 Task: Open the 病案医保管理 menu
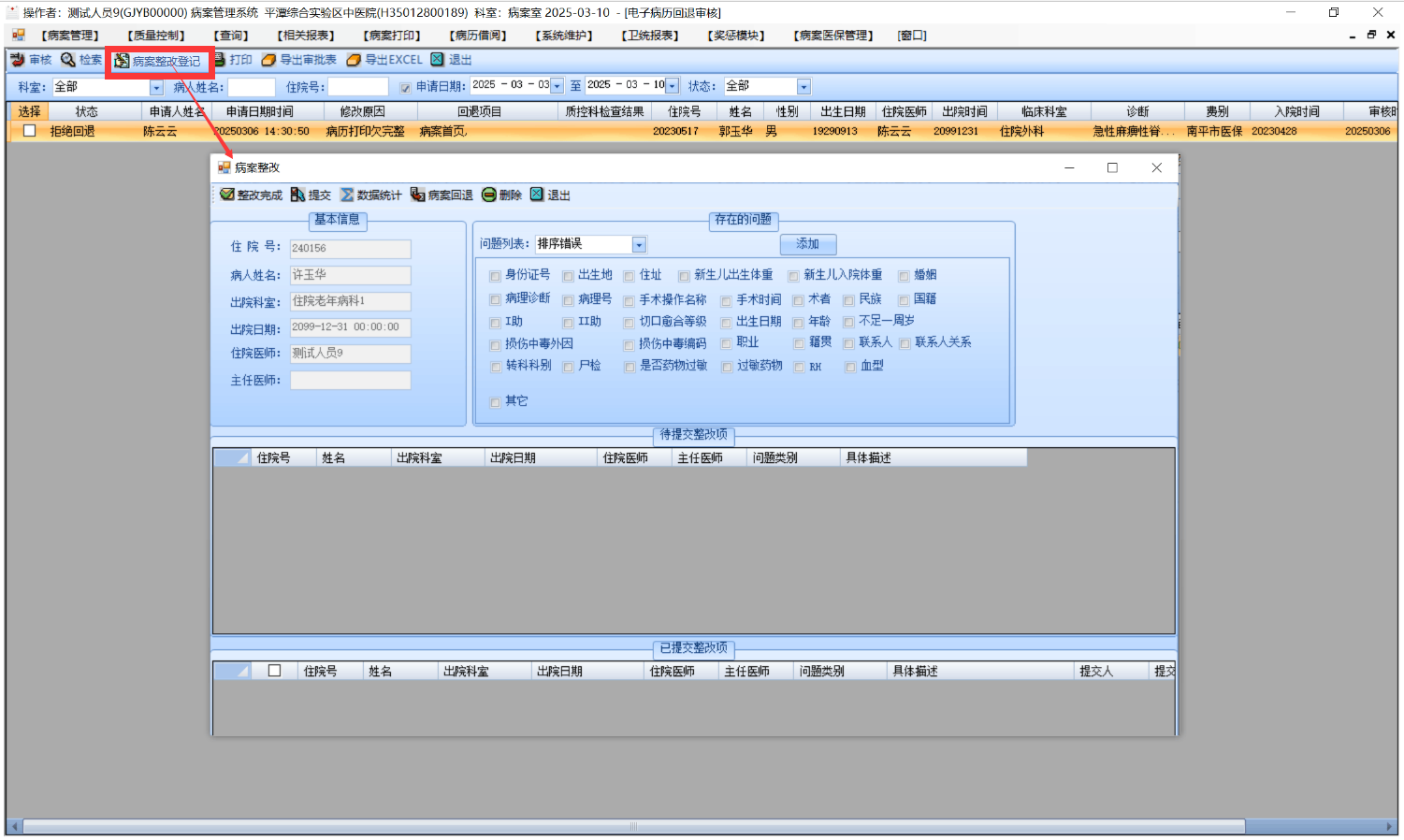click(x=833, y=36)
